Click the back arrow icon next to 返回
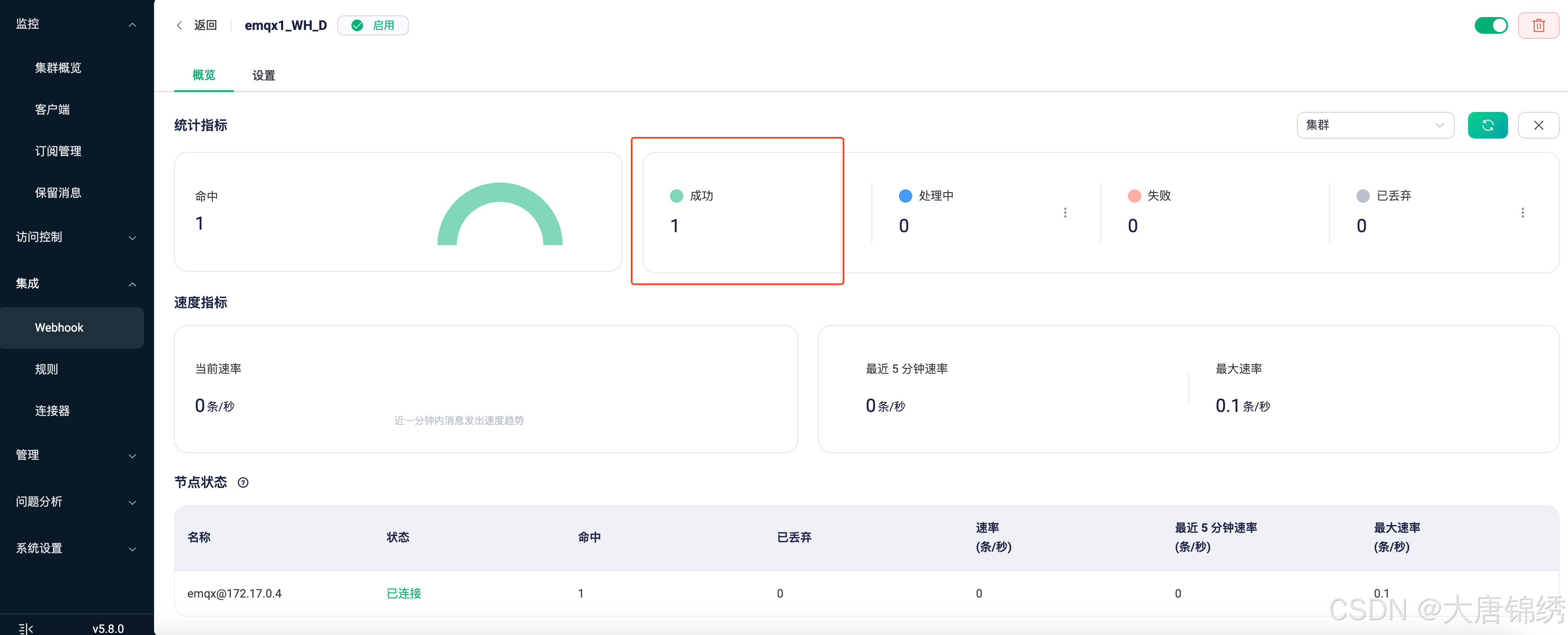The height and width of the screenshot is (635, 1568). 179,25
